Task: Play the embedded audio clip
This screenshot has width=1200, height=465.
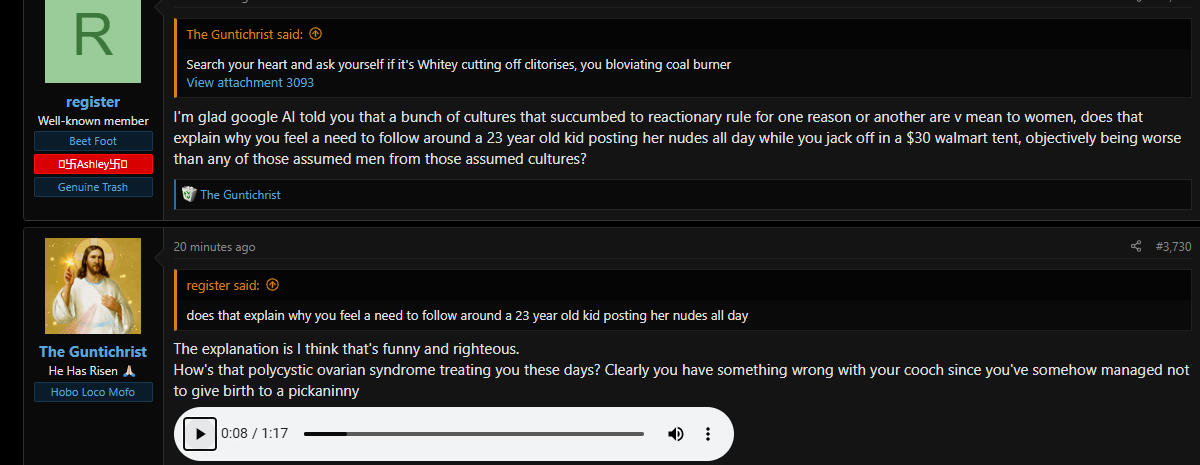Action: 200,434
